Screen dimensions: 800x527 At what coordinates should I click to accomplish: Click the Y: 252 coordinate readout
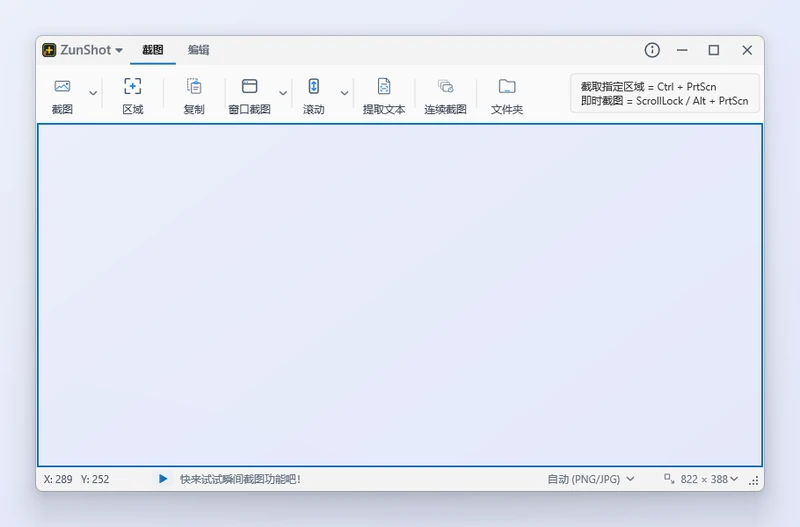tap(95, 480)
